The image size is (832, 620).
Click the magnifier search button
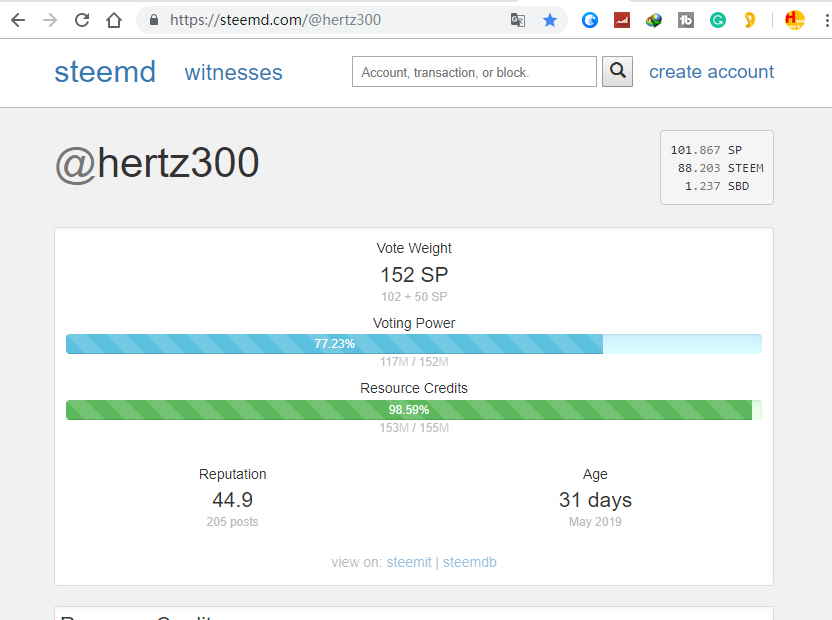click(617, 71)
